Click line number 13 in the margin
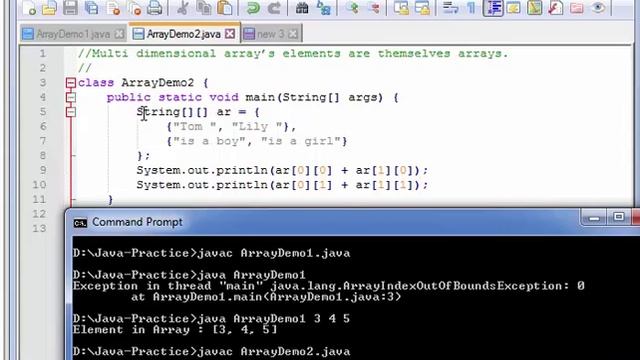640x360 pixels. [39, 229]
